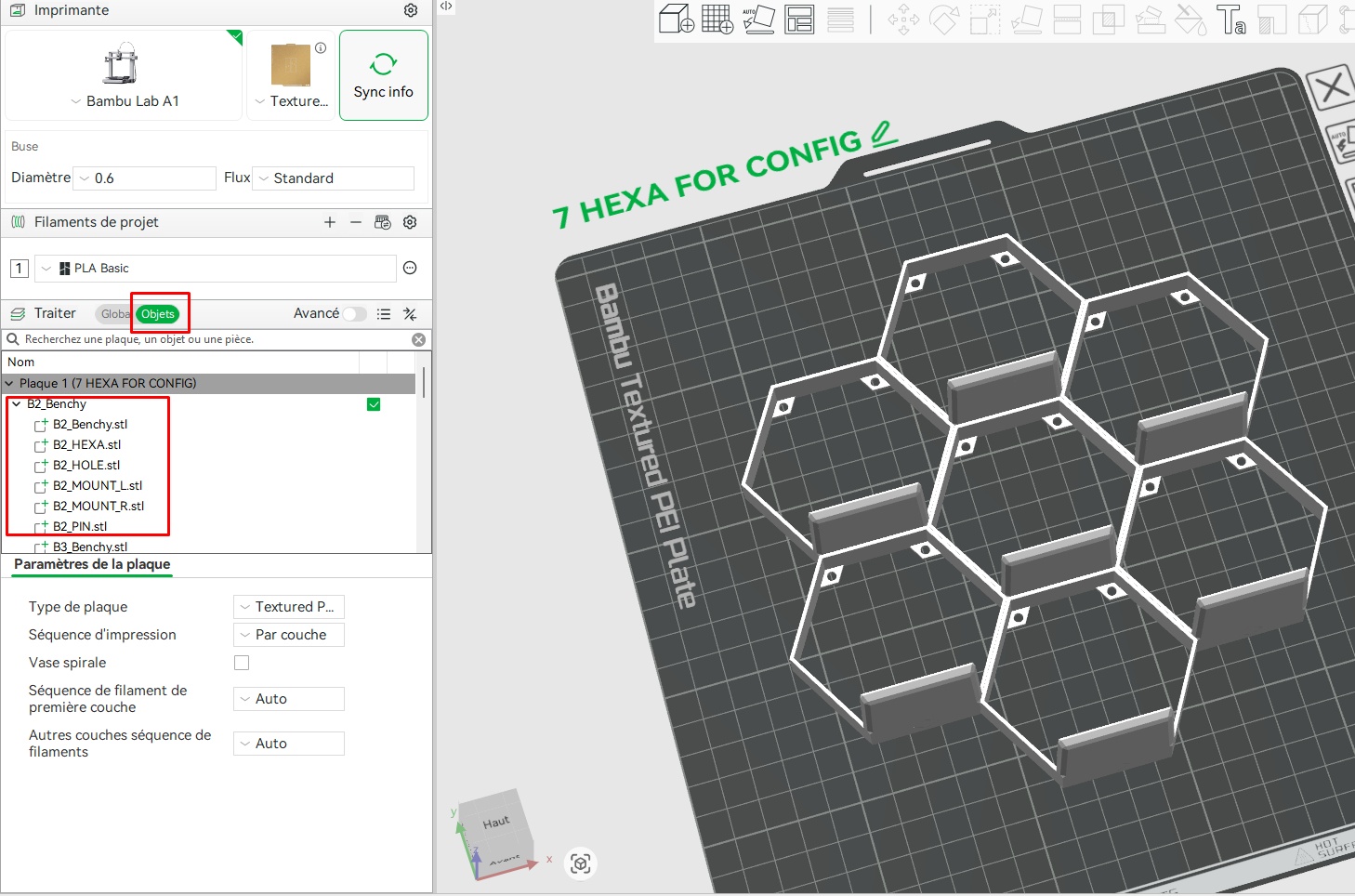
Task: Enable the Vase spirale checkbox
Action: coord(242,663)
